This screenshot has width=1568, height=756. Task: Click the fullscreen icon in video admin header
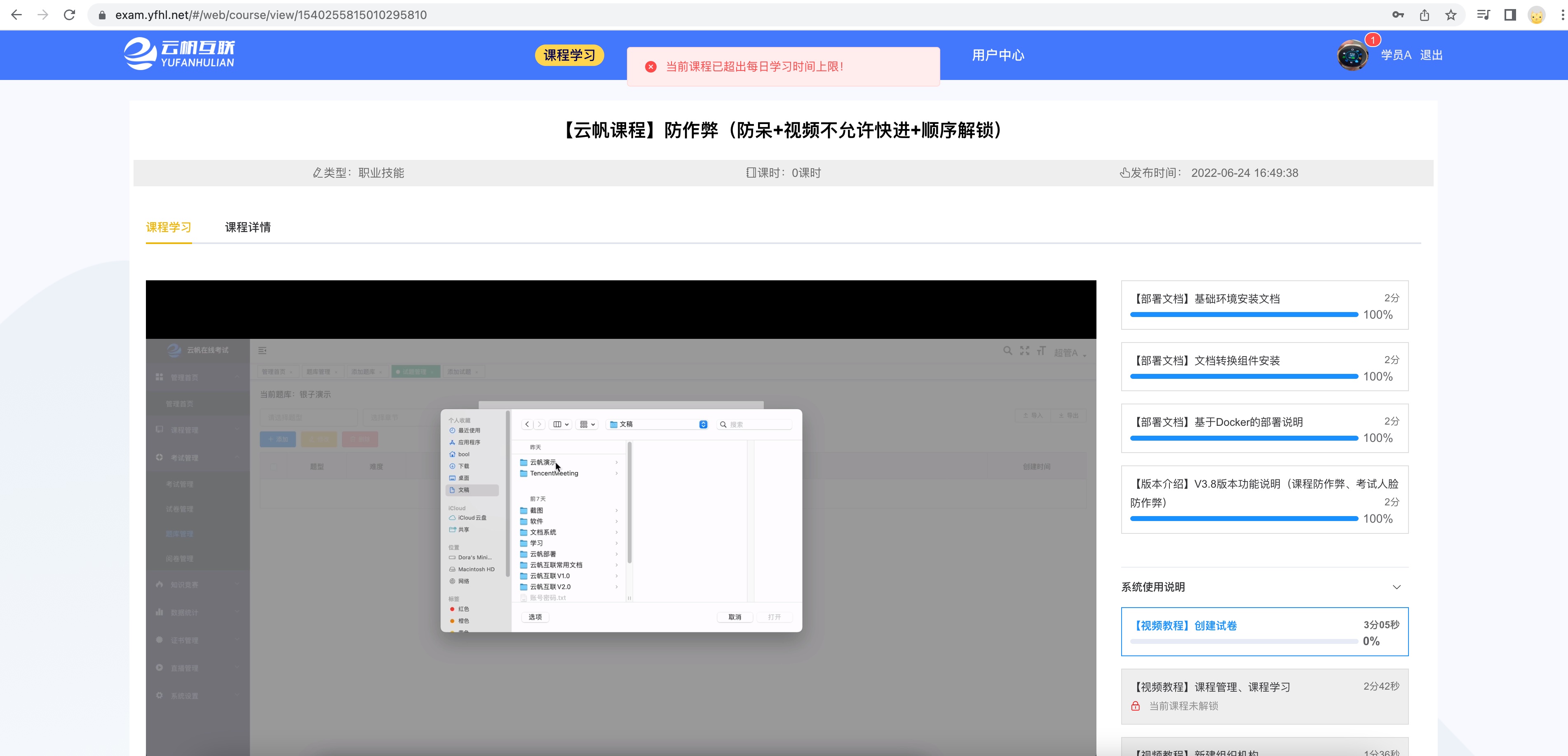[x=1024, y=351]
